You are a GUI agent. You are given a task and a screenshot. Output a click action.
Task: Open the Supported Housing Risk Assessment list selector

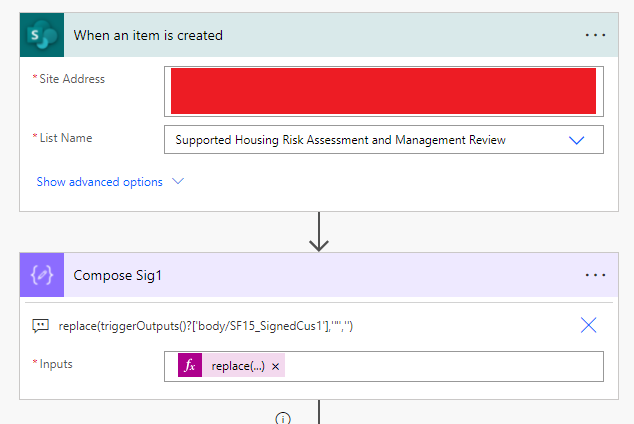point(384,140)
